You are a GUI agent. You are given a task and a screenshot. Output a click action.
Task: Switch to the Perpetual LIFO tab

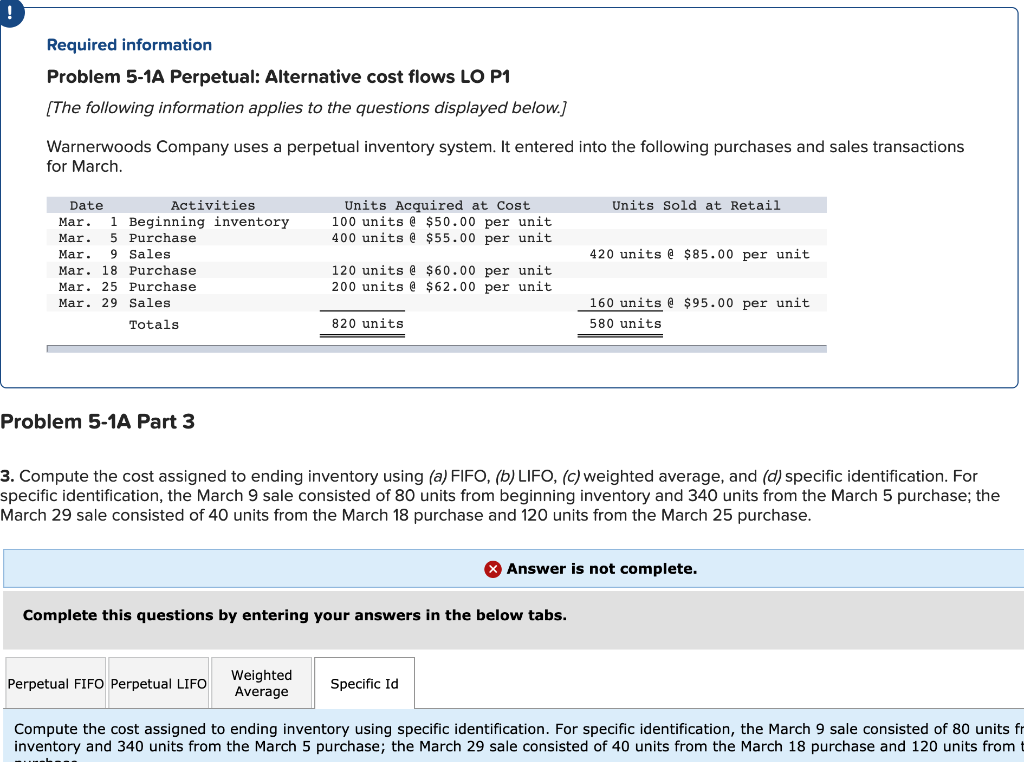158,683
